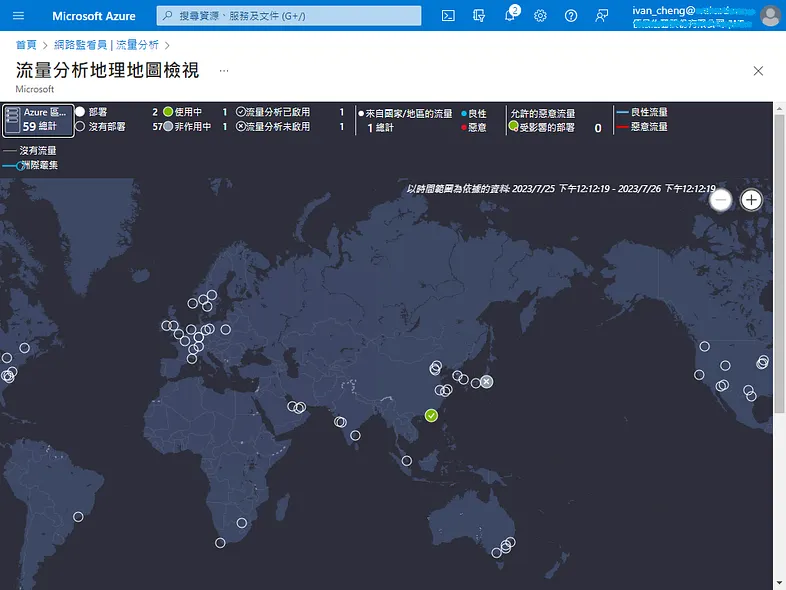Click the user account avatar
786x590 pixels.
(x=770, y=16)
